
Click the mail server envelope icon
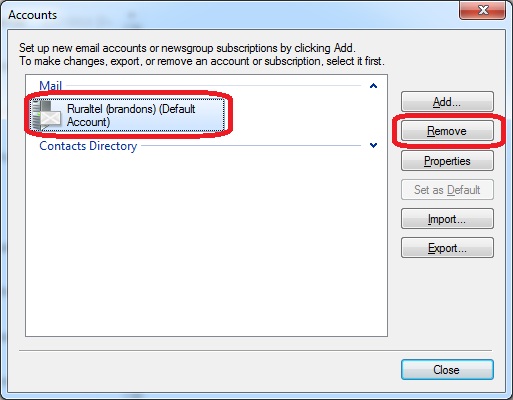click(46, 115)
